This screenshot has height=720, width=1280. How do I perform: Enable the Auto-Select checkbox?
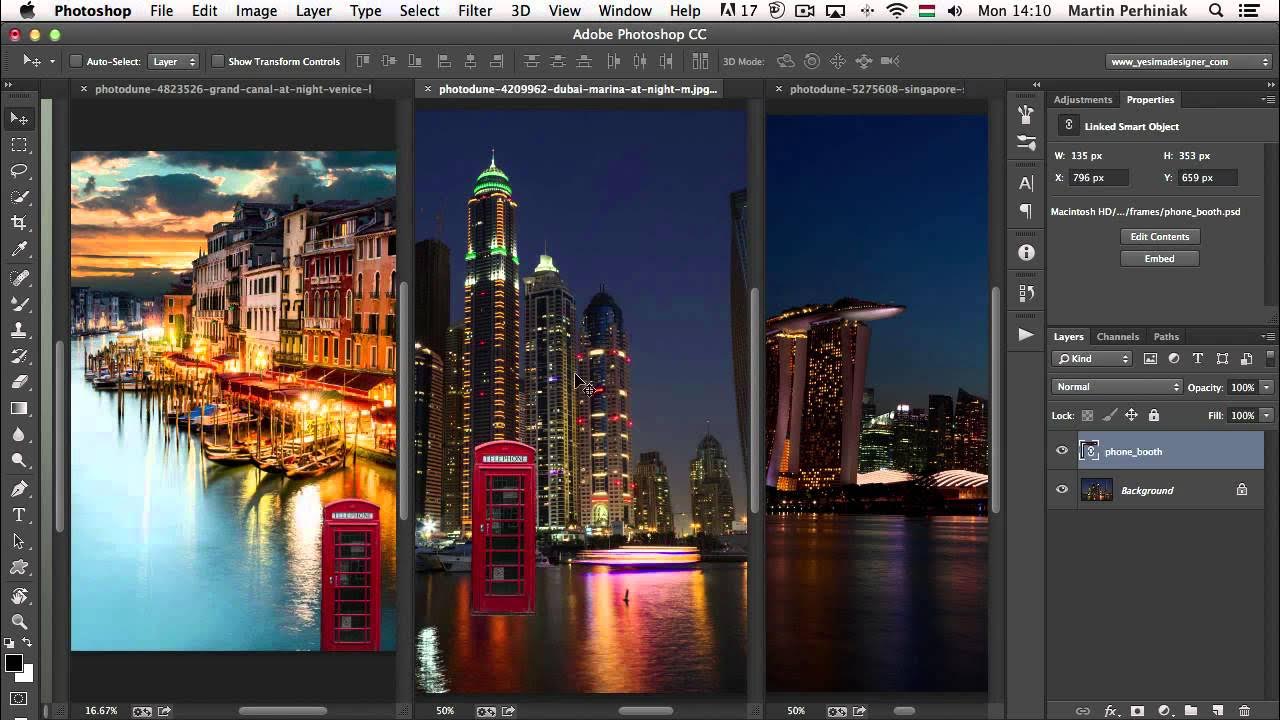pyautogui.click(x=75, y=61)
